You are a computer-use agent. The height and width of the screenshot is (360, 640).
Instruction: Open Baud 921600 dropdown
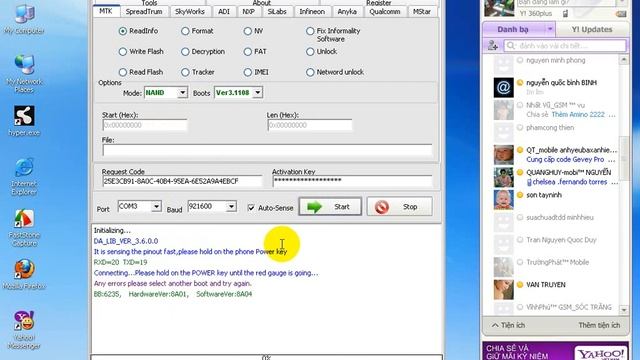(x=231, y=207)
